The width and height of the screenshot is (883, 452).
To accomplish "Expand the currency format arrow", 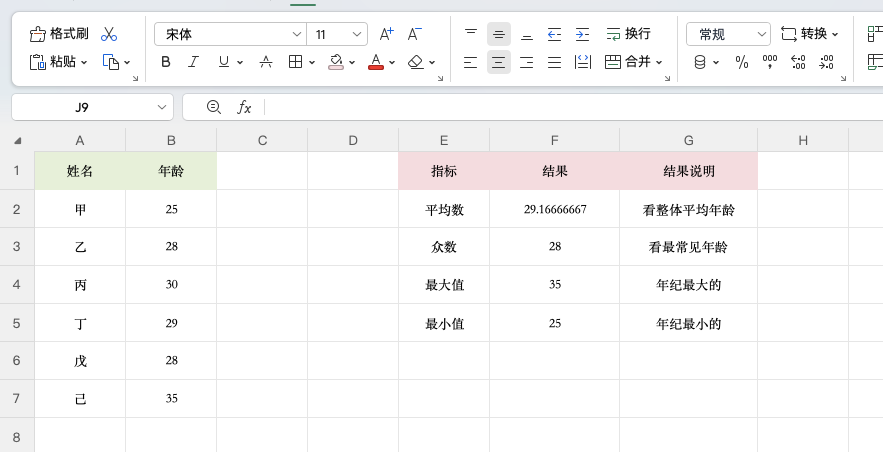I will pos(716,62).
